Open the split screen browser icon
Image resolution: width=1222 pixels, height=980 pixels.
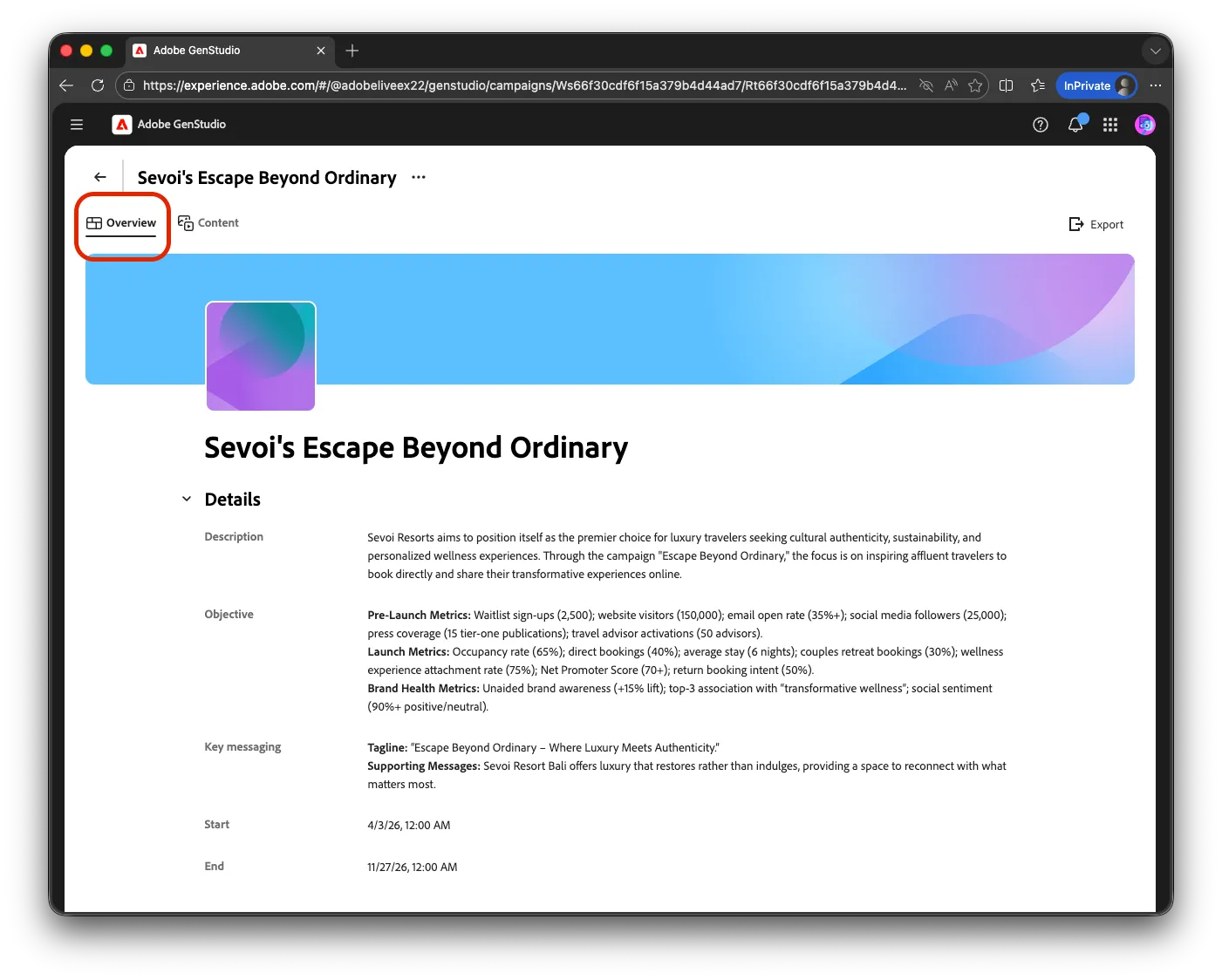click(1006, 85)
